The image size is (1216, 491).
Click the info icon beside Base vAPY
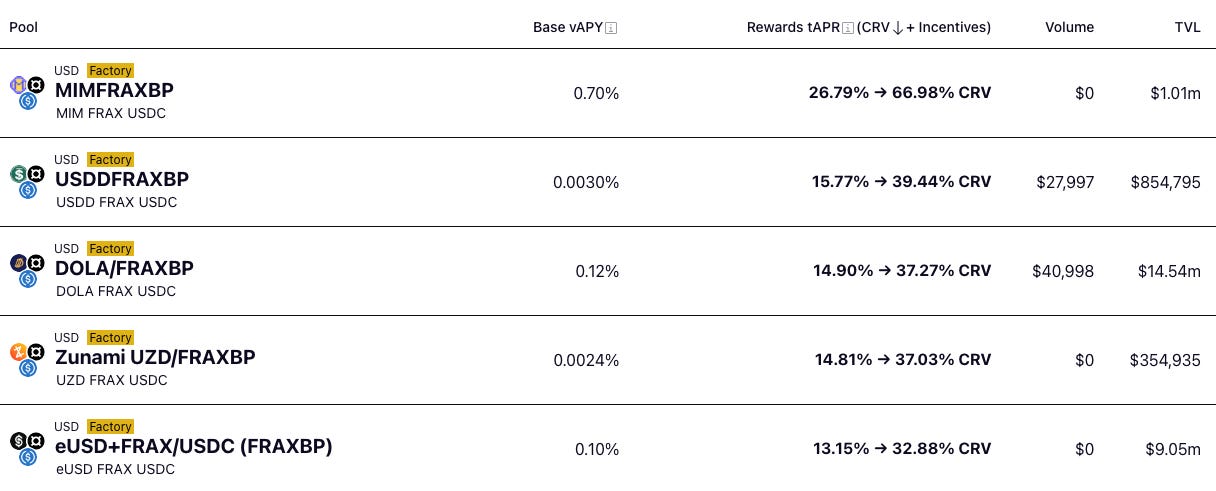[x=612, y=28]
